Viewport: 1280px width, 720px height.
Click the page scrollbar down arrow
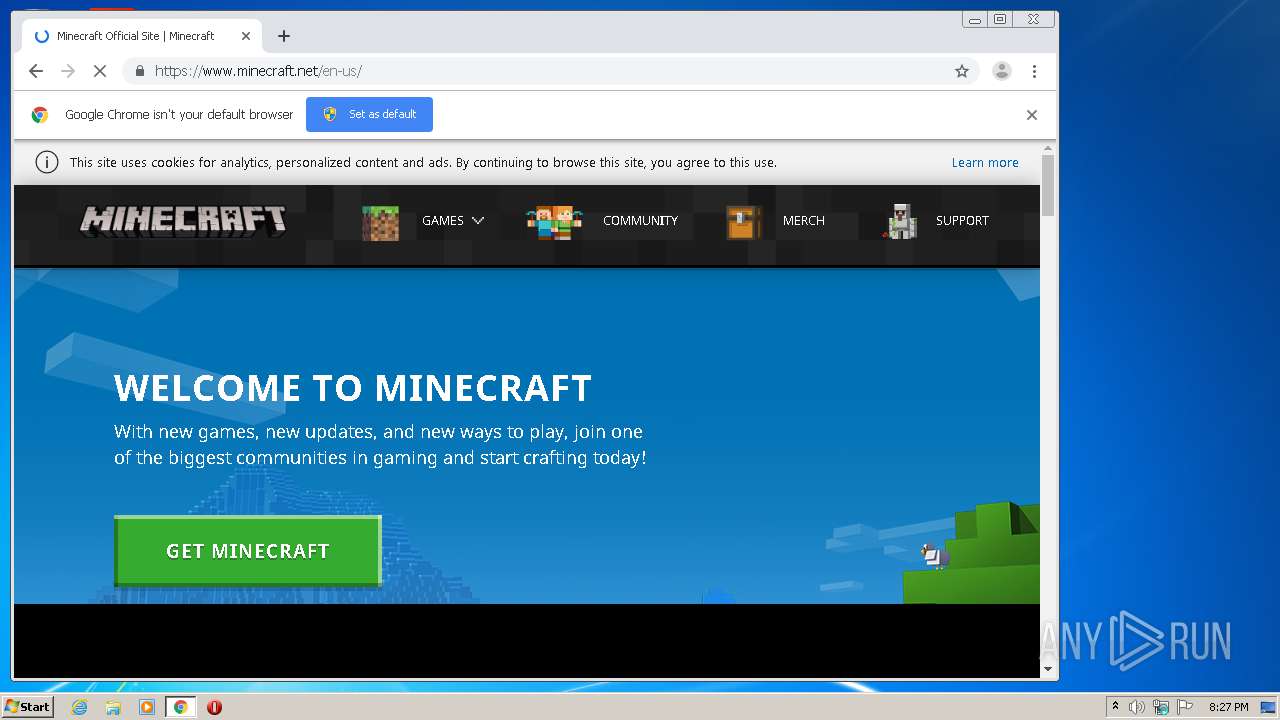1048,669
